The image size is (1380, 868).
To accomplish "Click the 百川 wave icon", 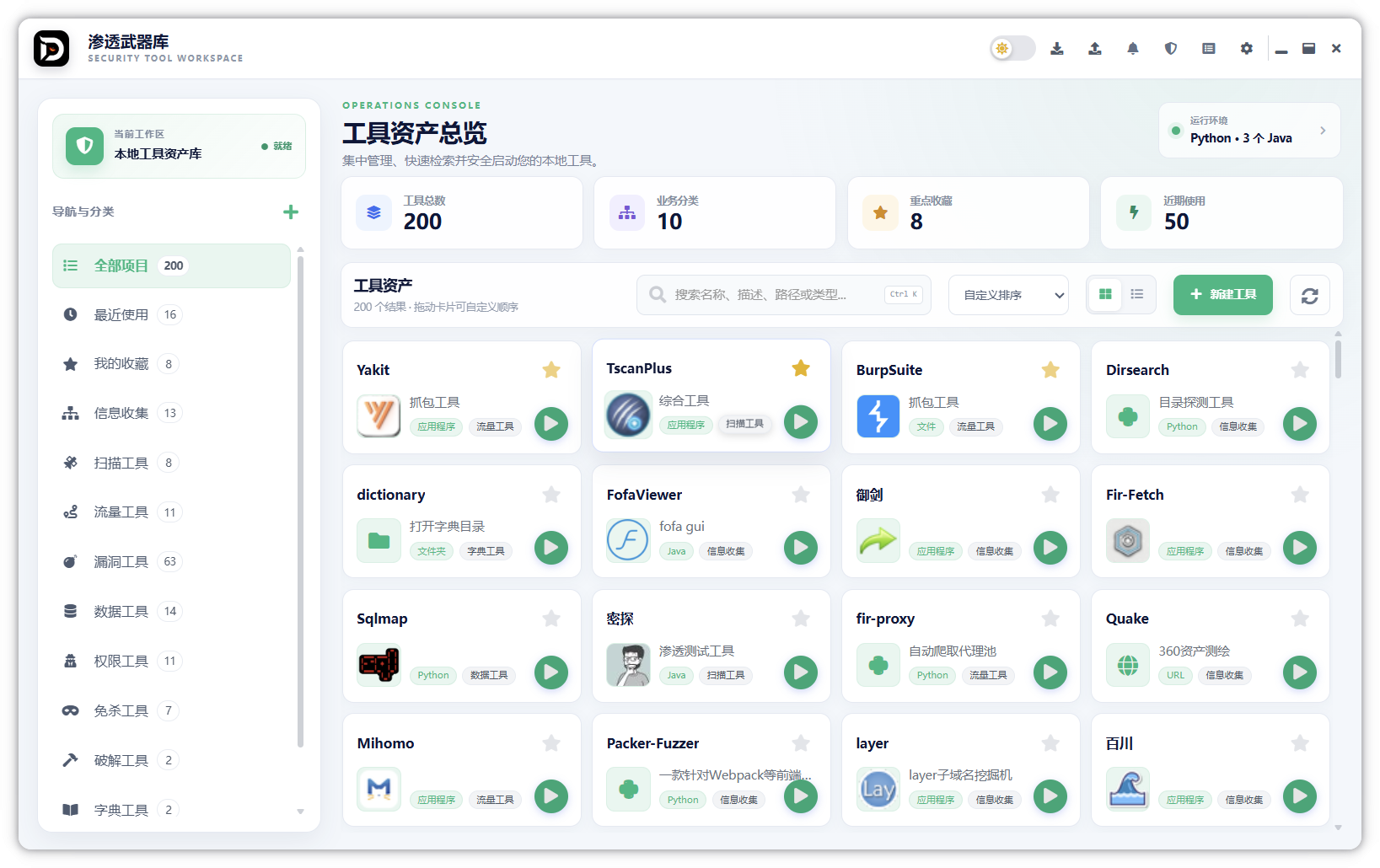I will pos(1128,789).
